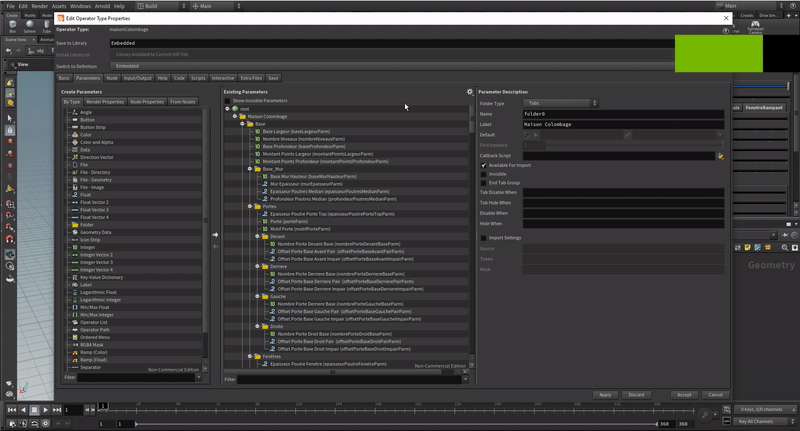
Task: Switch to the Node tab
Action: 112,78
